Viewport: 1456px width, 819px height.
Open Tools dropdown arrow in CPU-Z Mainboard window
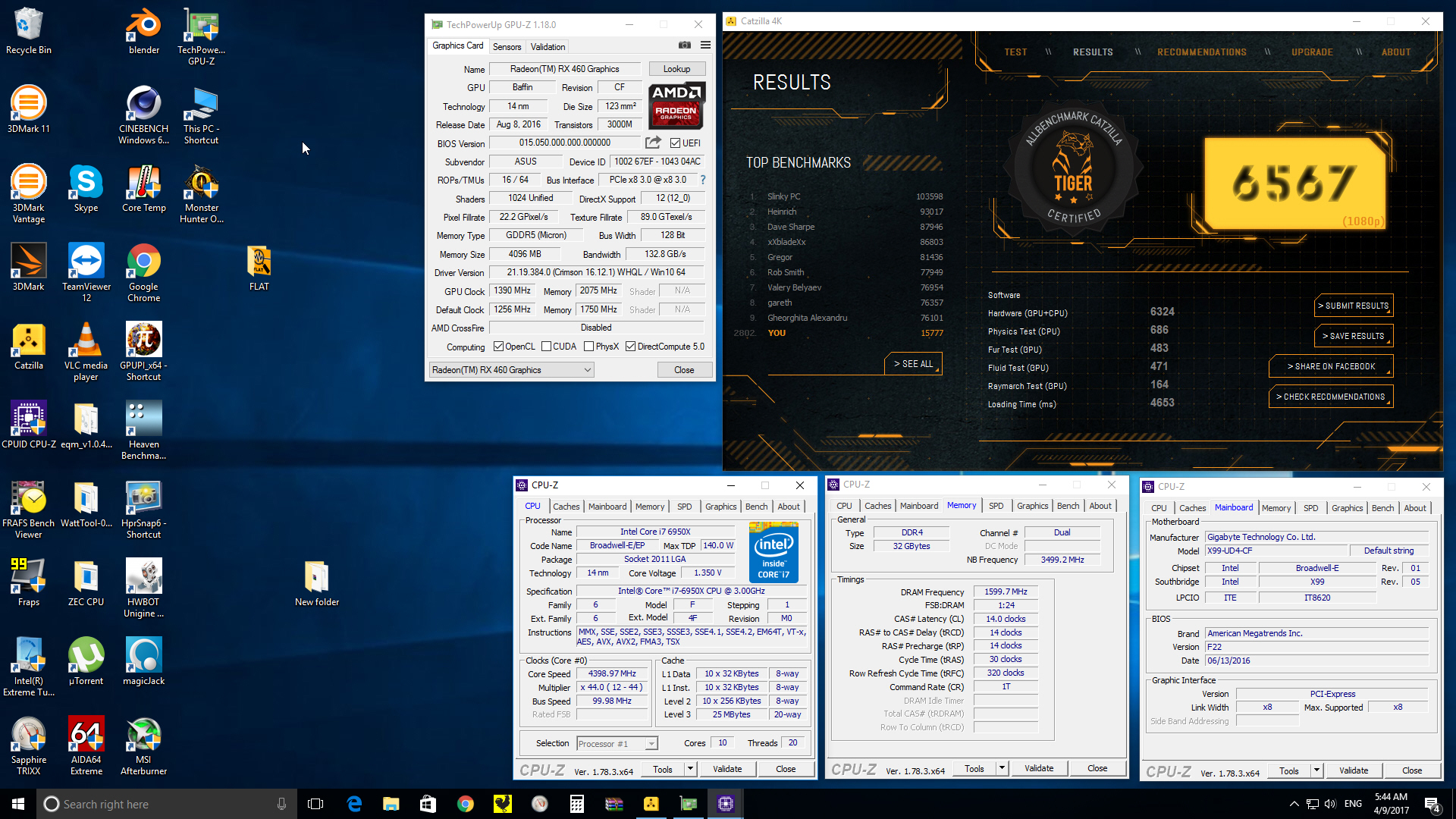click(1316, 770)
